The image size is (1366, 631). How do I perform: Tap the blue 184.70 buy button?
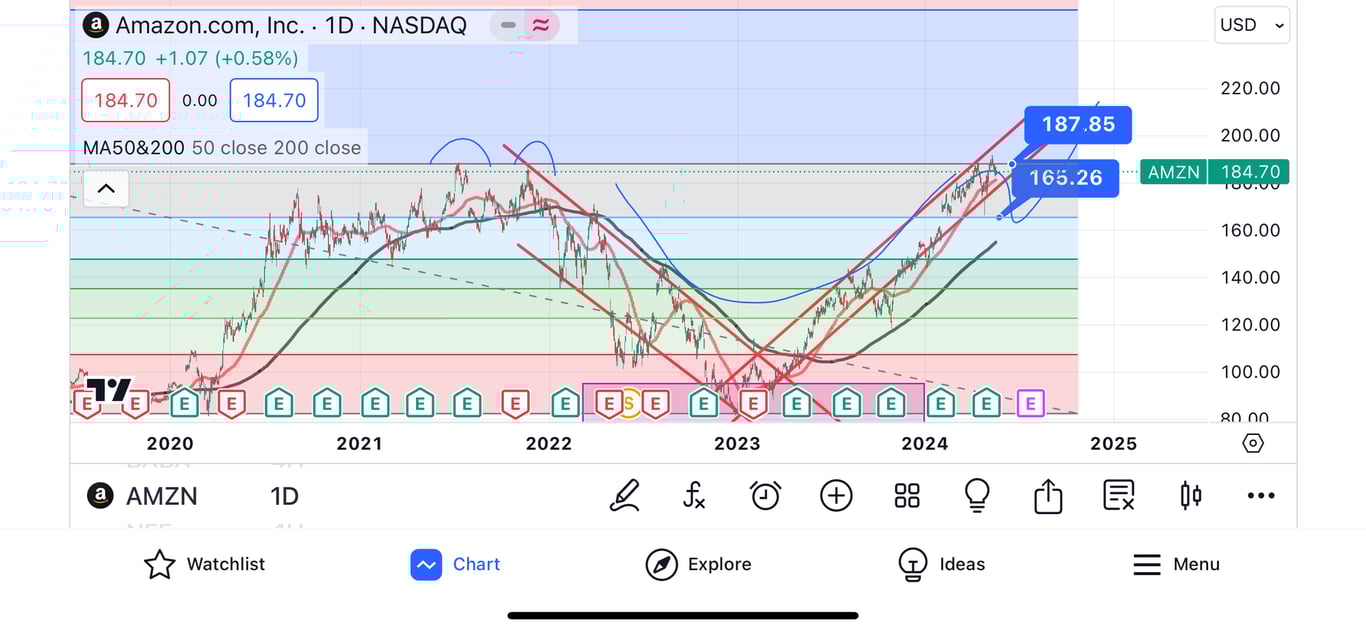pyautogui.click(x=274, y=100)
